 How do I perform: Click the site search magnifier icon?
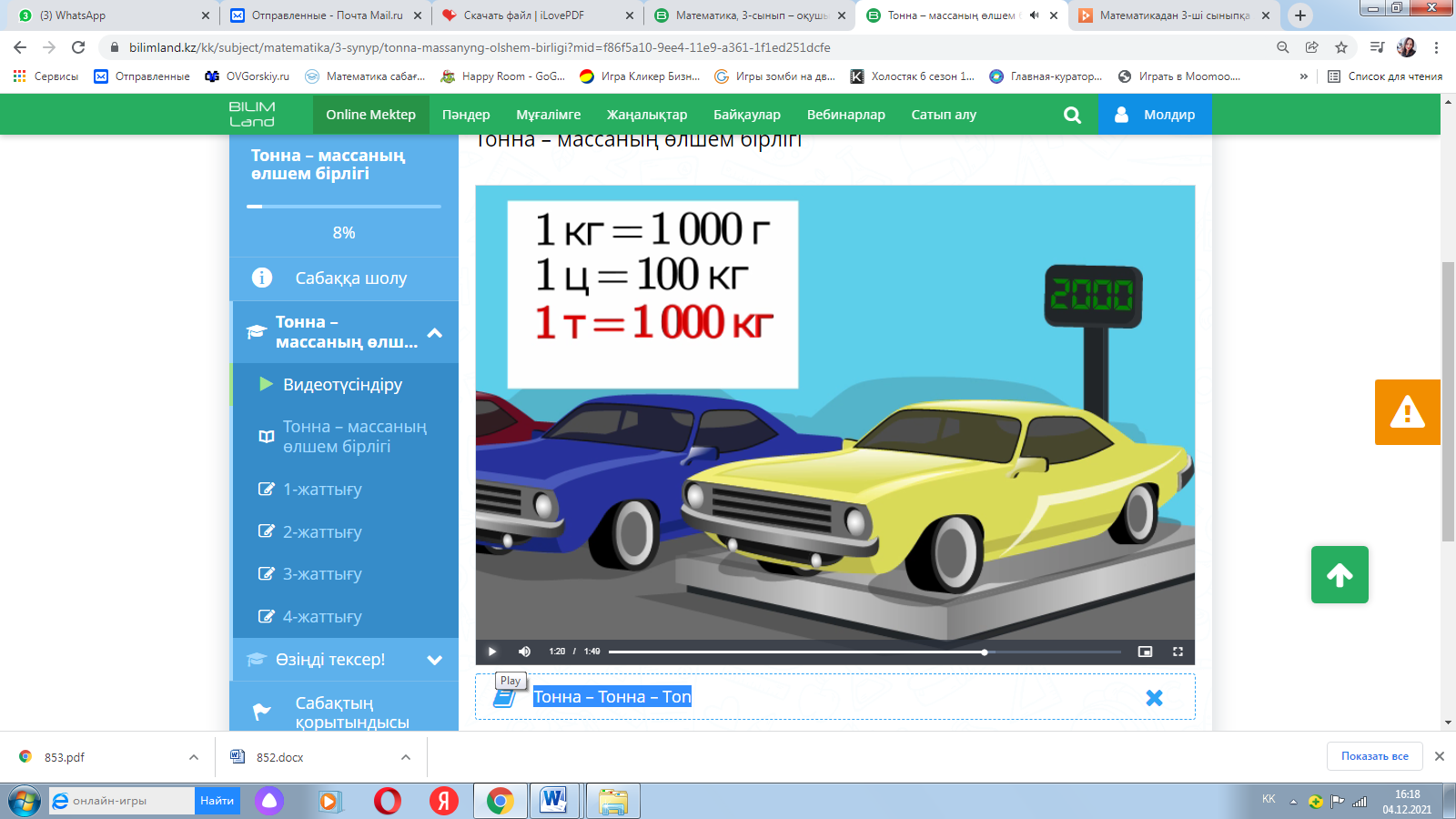[x=1072, y=115]
